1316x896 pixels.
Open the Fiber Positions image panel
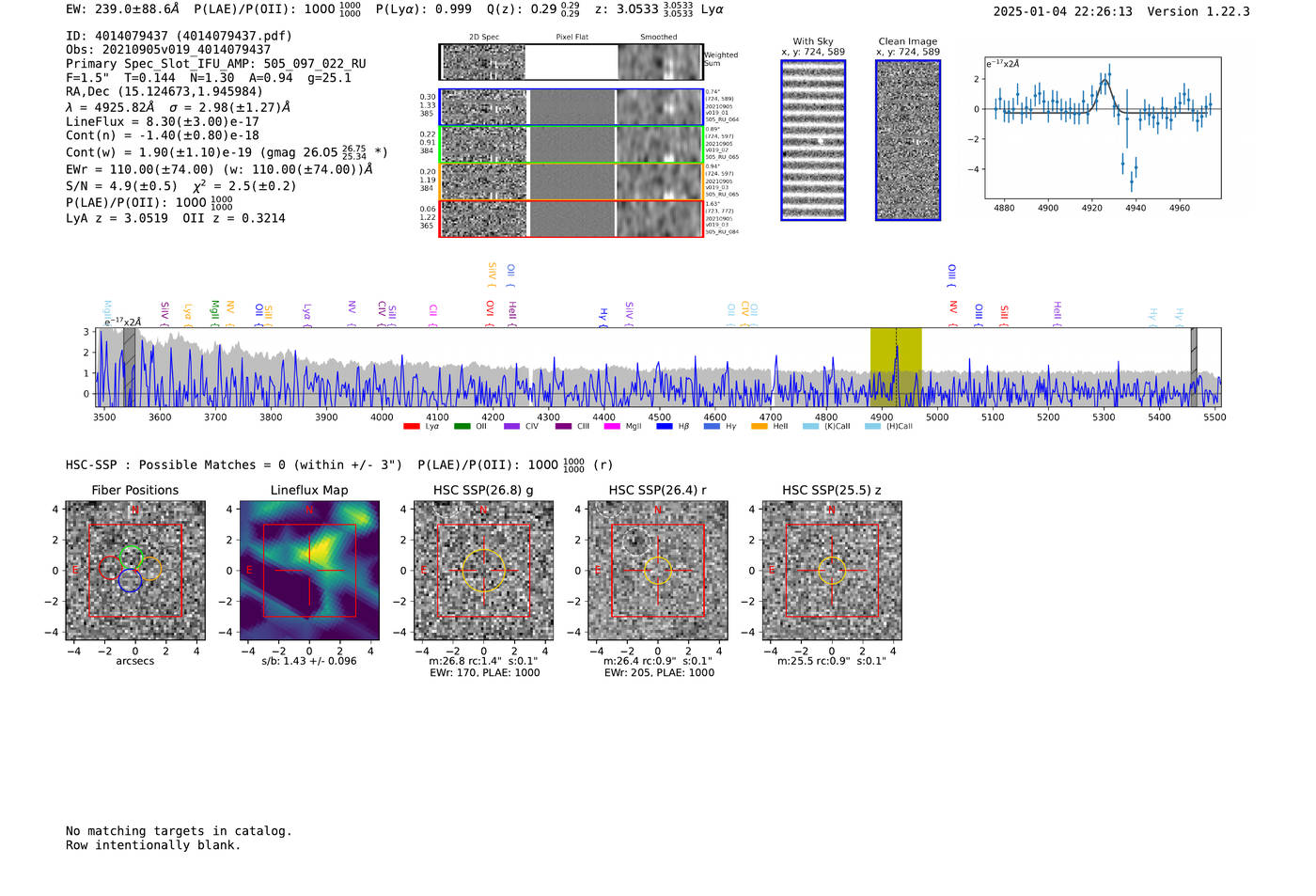coord(134,571)
